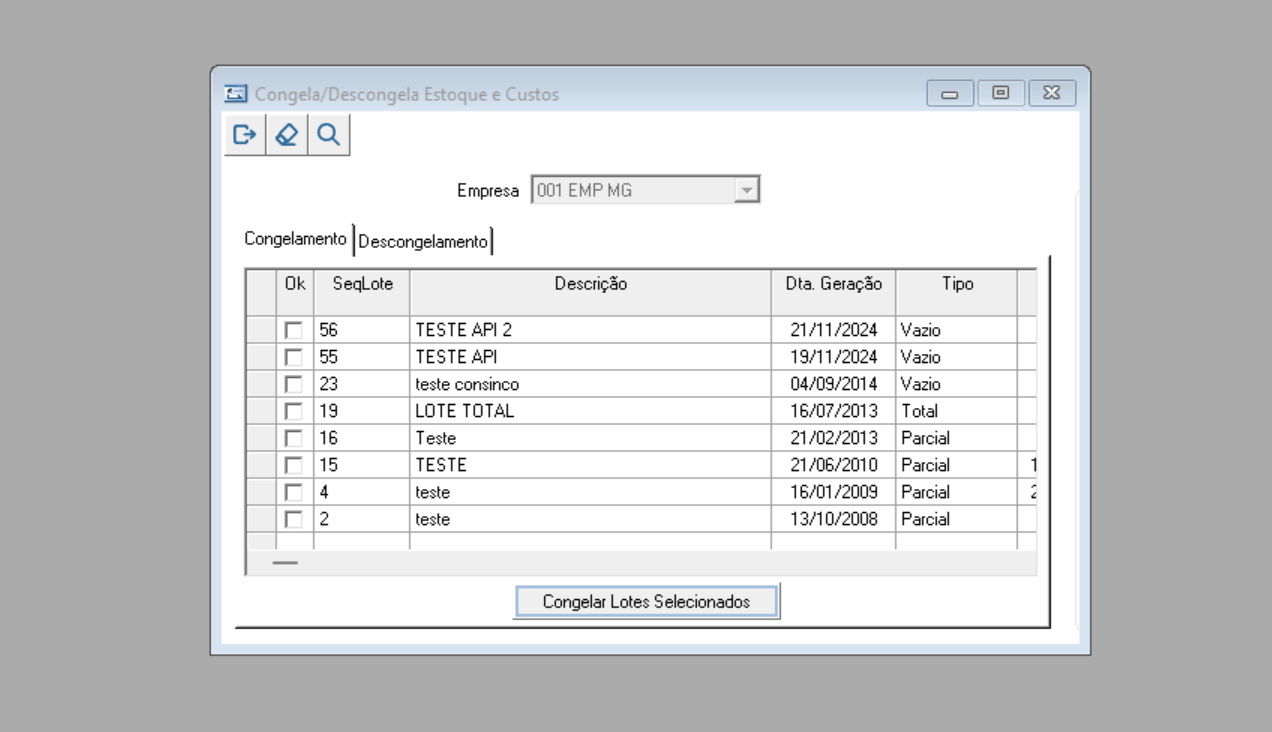Select checkbox of LOTE TOTAL row
The height and width of the screenshot is (732, 1272).
coord(293,411)
